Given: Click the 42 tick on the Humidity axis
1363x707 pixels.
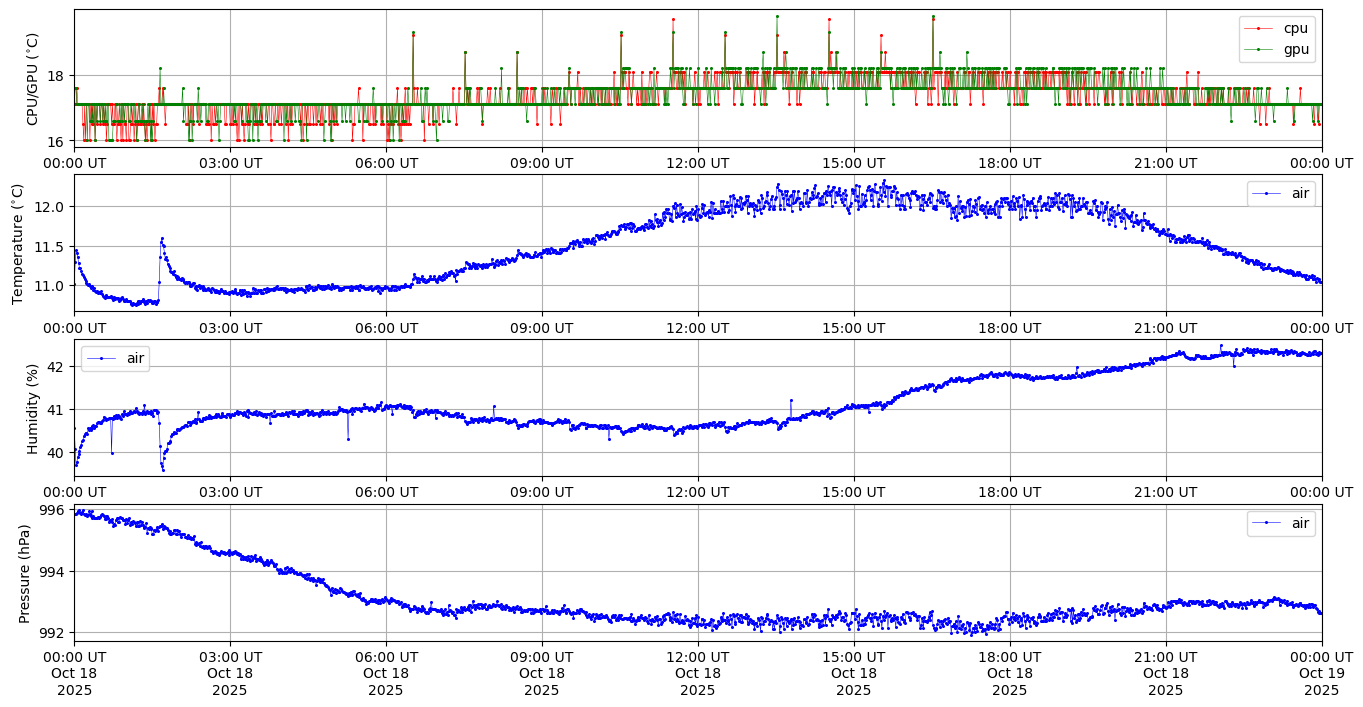Looking at the screenshot, I should (x=54, y=367).
